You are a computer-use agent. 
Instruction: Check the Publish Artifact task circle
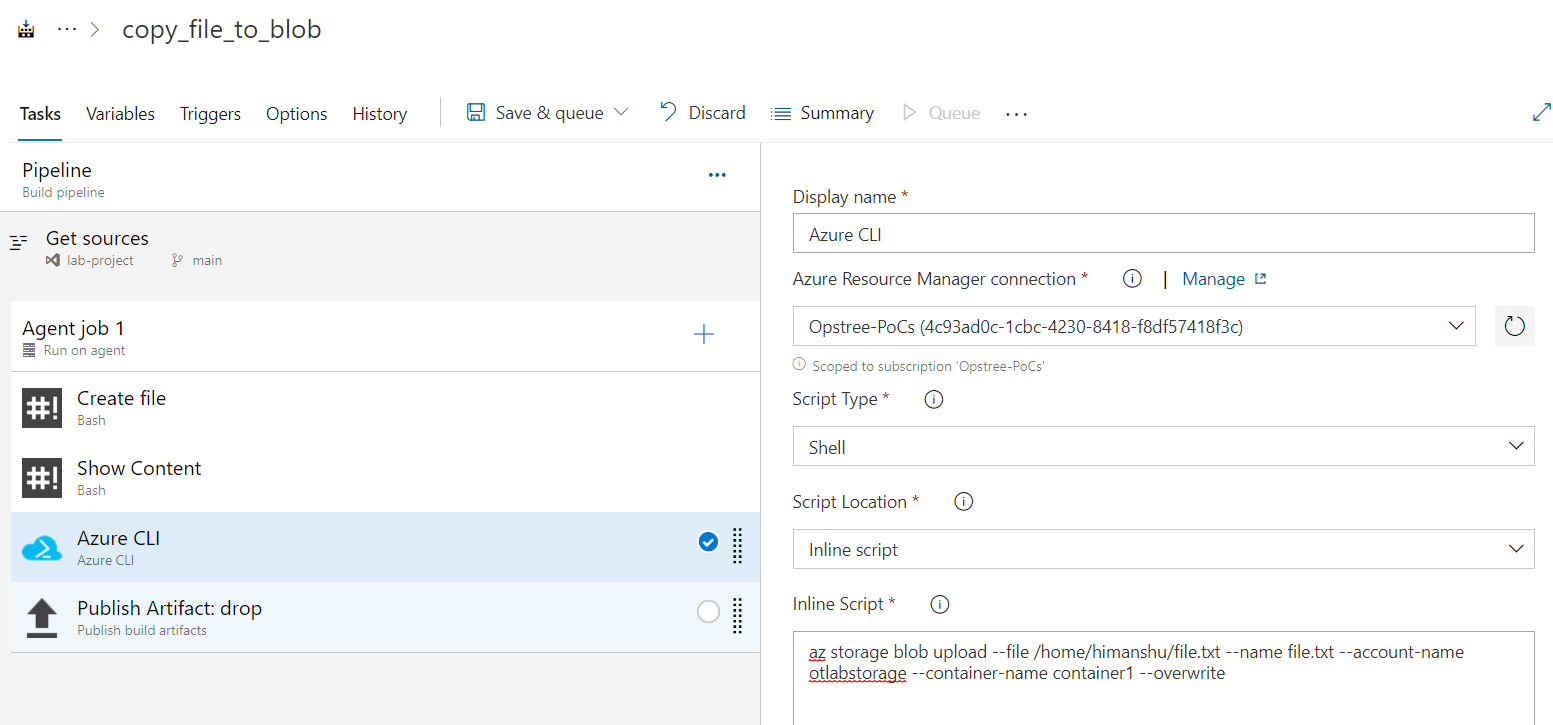pos(708,612)
